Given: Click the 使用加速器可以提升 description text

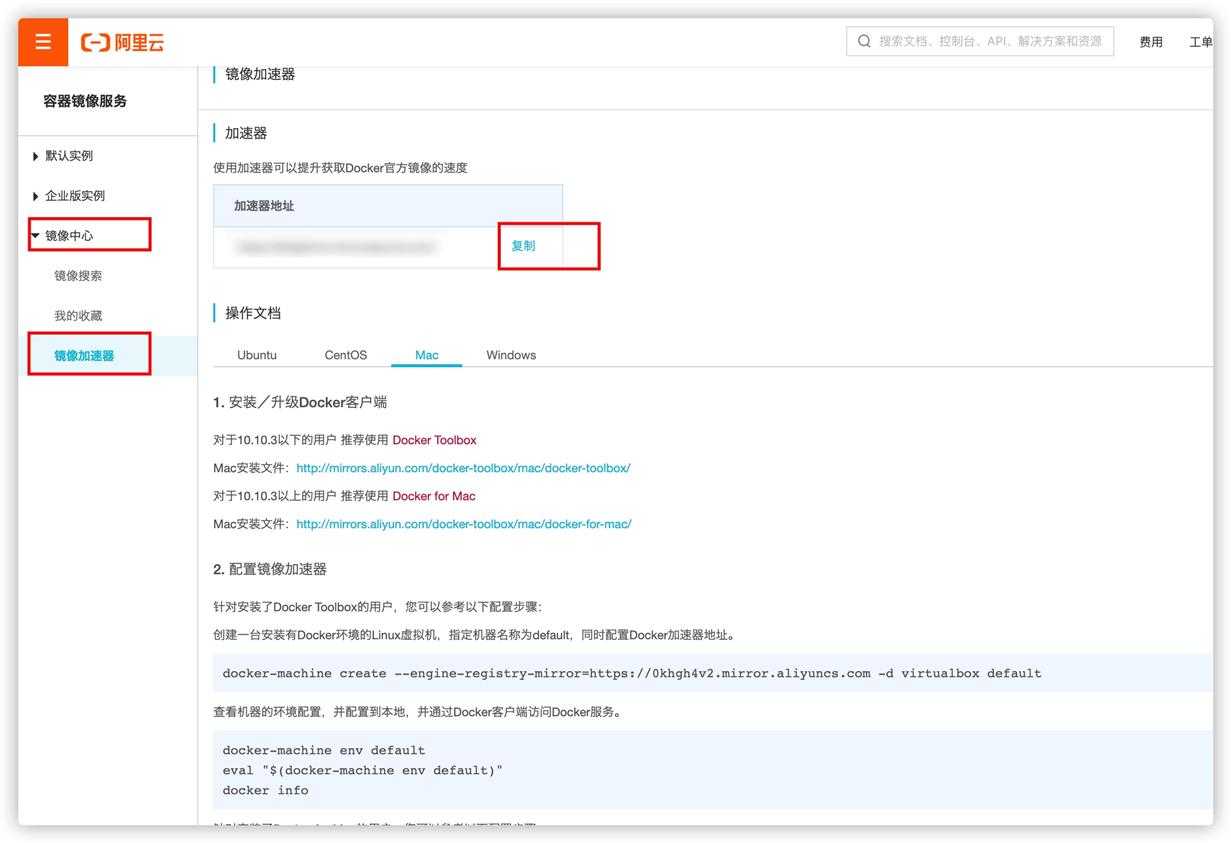Looking at the screenshot, I should tap(340, 168).
